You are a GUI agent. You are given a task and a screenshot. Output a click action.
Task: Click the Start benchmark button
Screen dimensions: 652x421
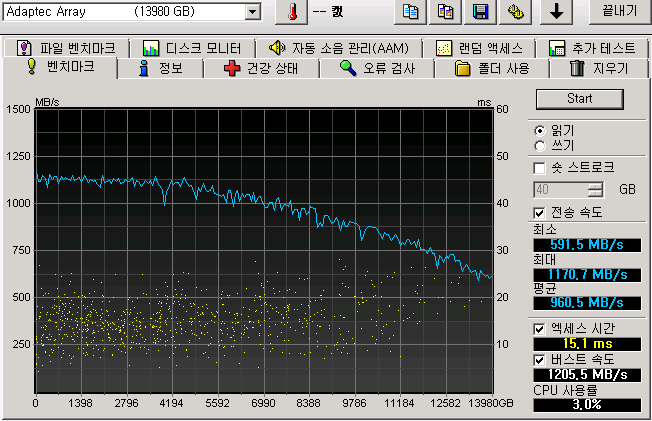pyautogui.click(x=580, y=99)
